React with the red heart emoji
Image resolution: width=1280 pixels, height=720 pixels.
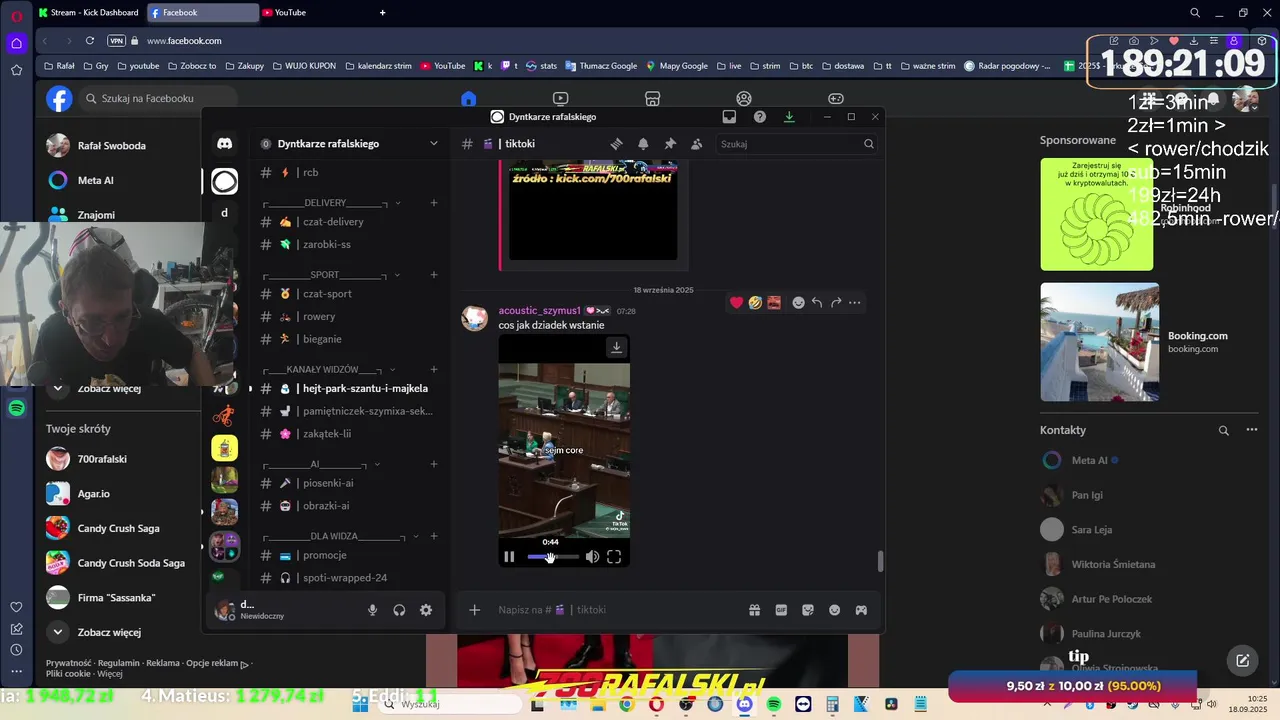(737, 302)
